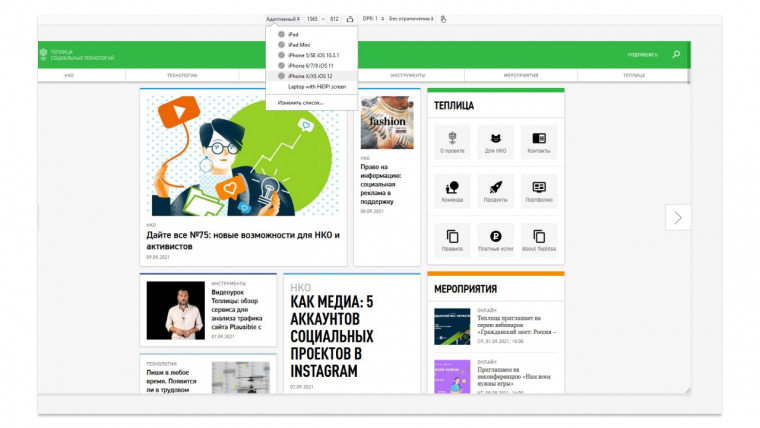Open the Контакты icon tile

point(538,139)
